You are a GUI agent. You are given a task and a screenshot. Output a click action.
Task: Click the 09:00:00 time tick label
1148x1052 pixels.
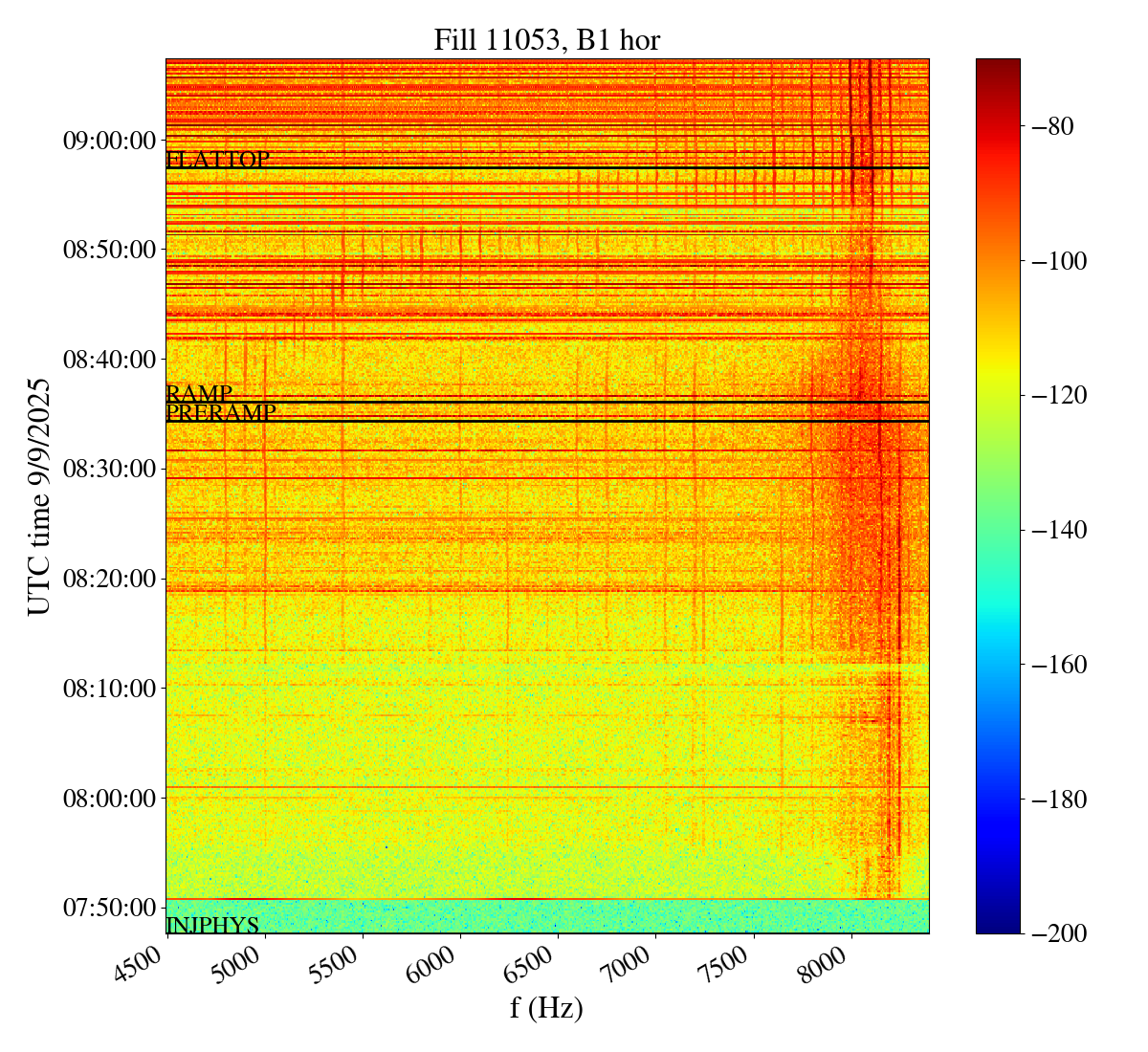point(108,141)
